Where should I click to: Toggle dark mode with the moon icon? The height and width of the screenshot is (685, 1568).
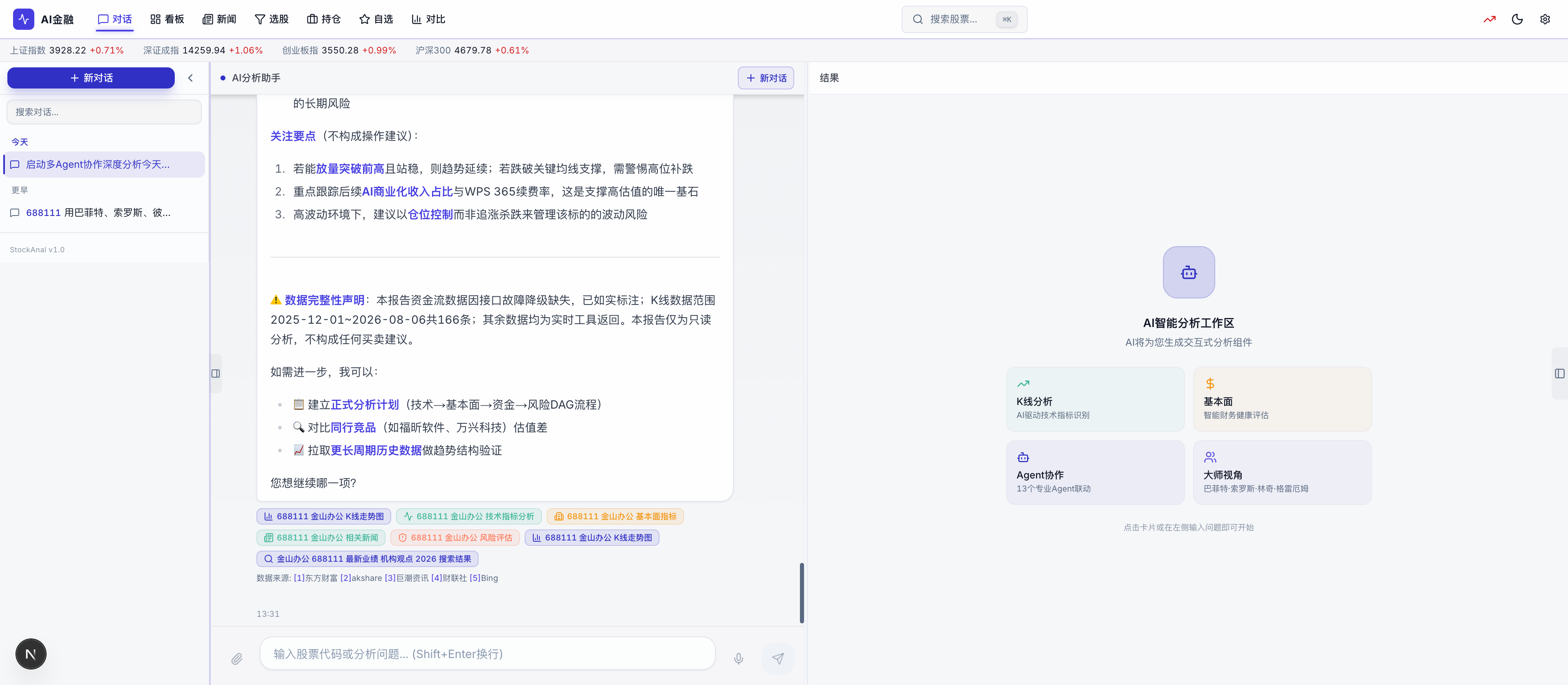point(1517,20)
